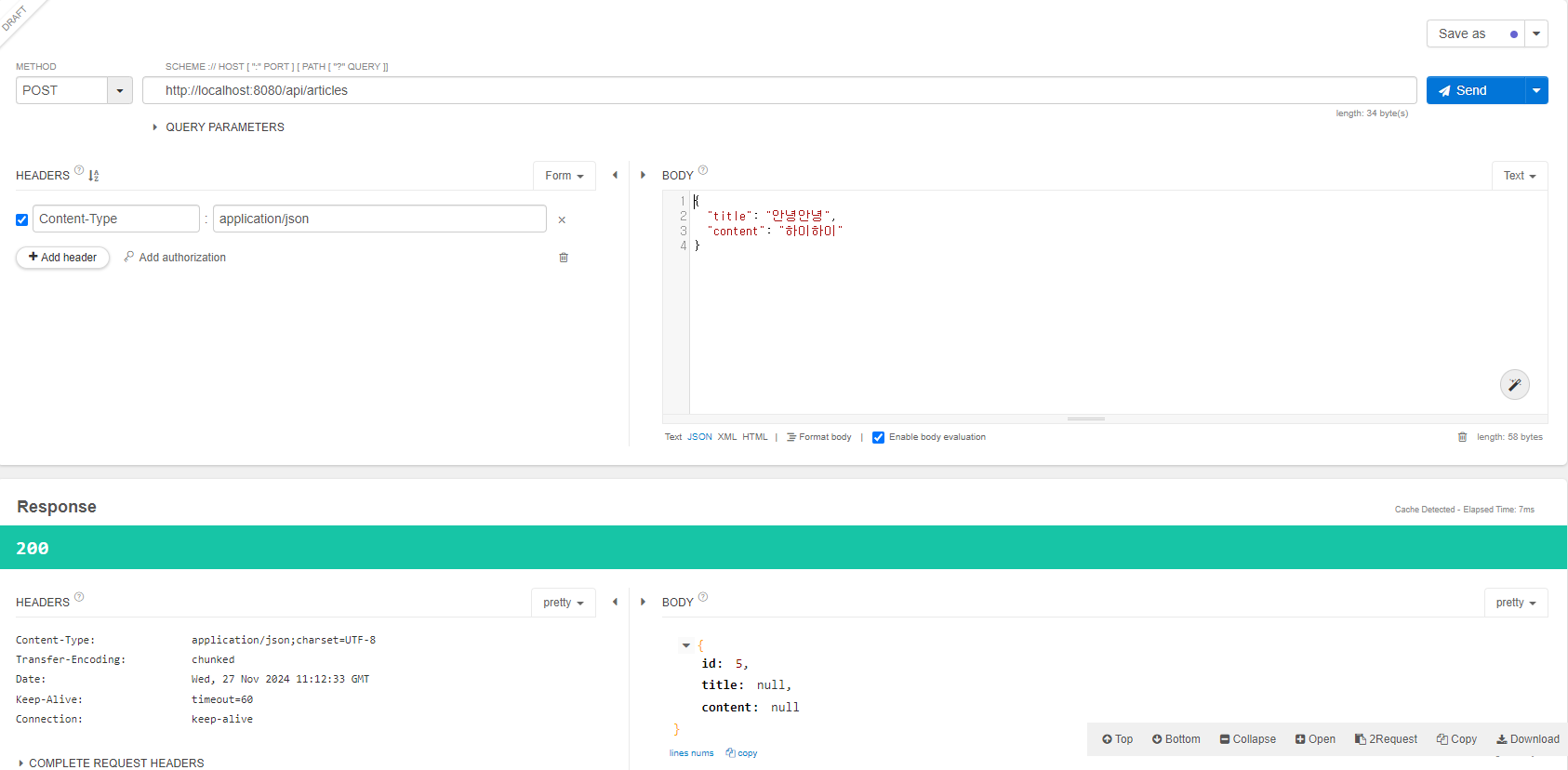Click Format body link
This screenshot has width=1568, height=770.
819,437
